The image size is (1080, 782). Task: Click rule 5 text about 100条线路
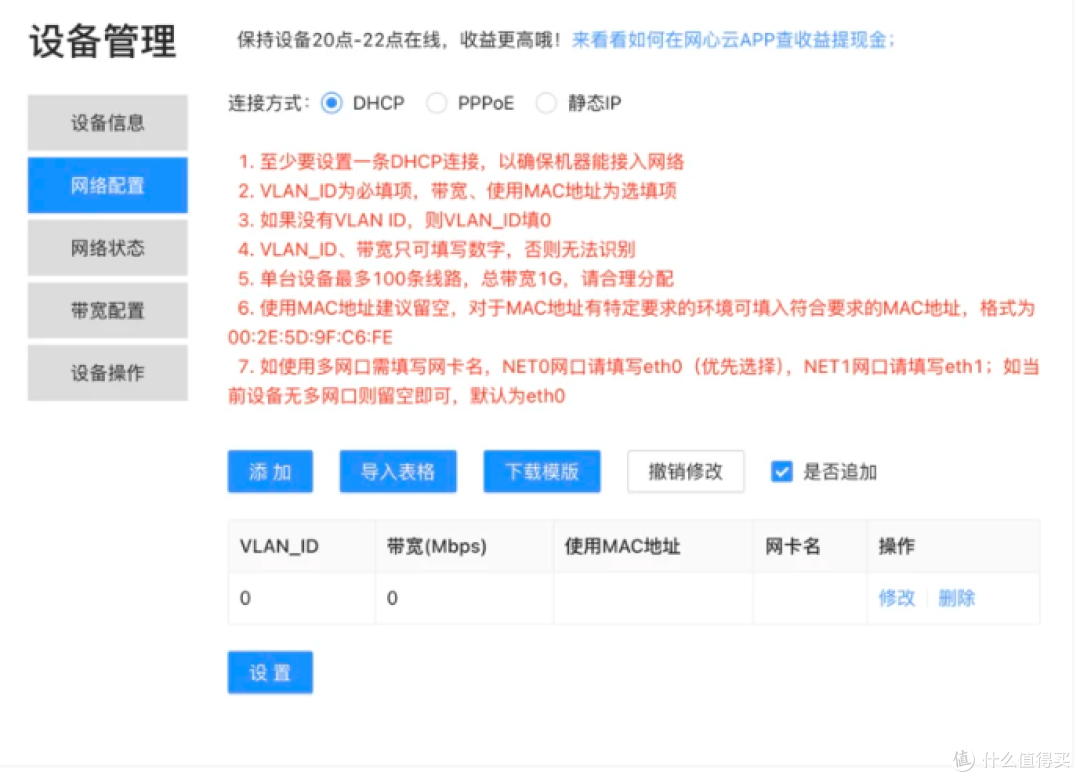coord(455,279)
